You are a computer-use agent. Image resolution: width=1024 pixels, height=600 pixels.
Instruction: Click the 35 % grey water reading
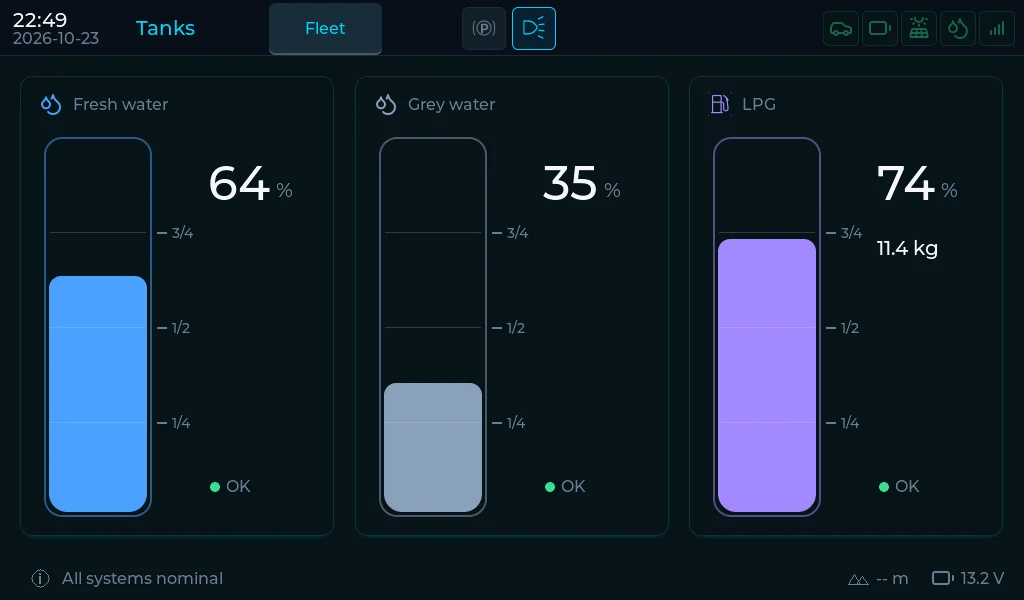click(582, 183)
